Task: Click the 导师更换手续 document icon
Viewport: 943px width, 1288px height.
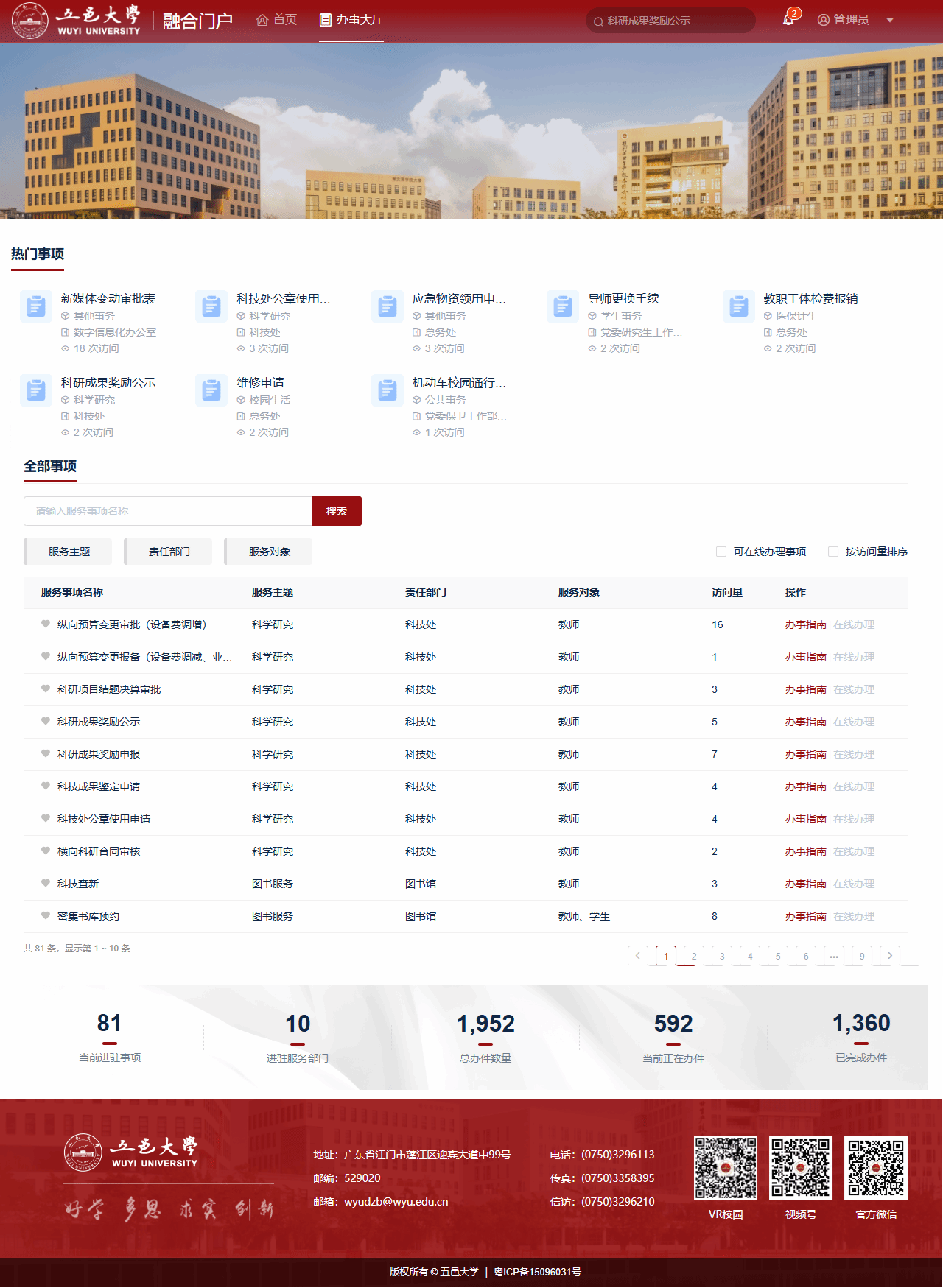Action: (563, 306)
